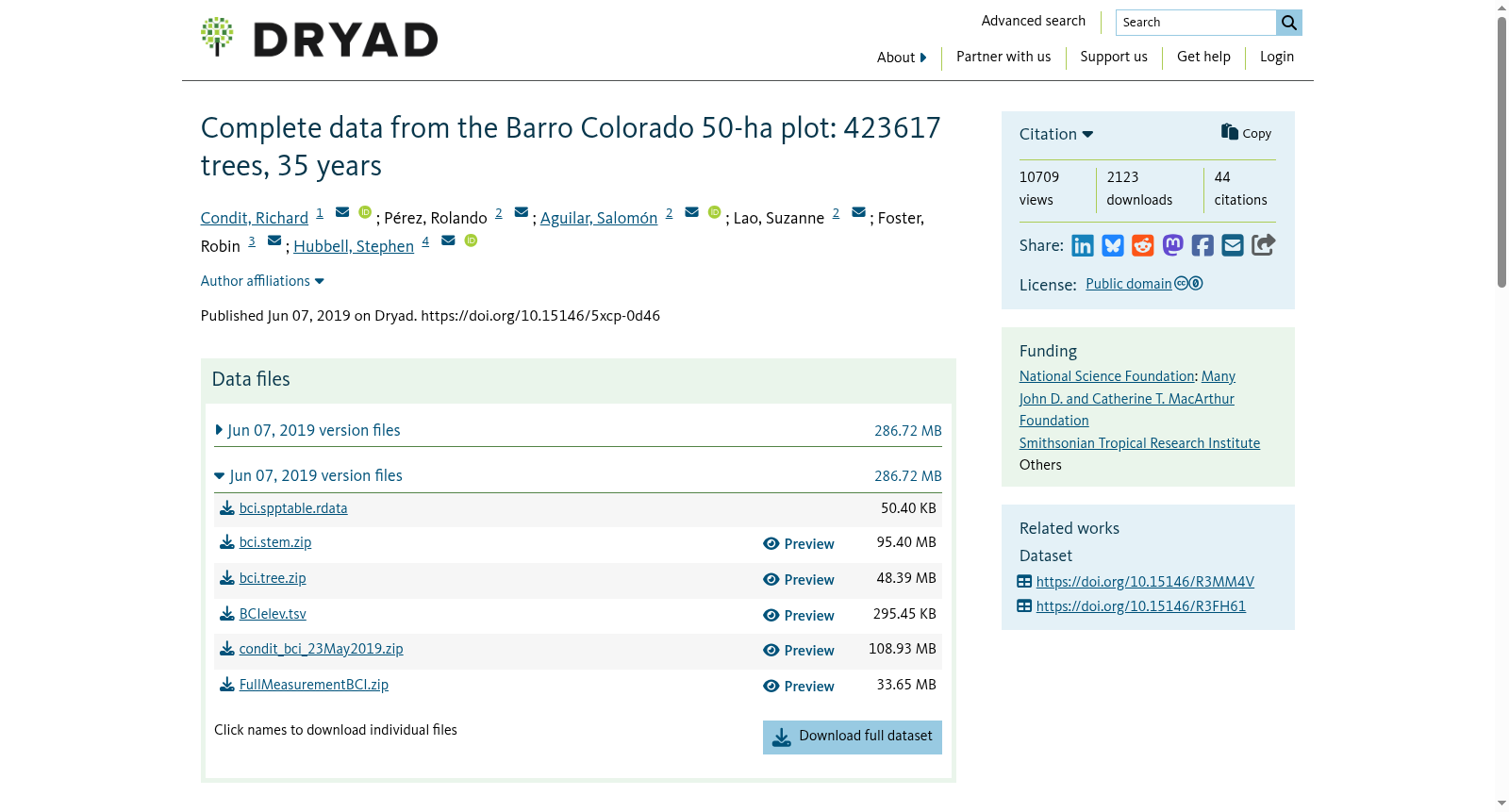Email Salomón Aguilar via envelope icon
The height and width of the screenshot is (812, 1509).
691,212
